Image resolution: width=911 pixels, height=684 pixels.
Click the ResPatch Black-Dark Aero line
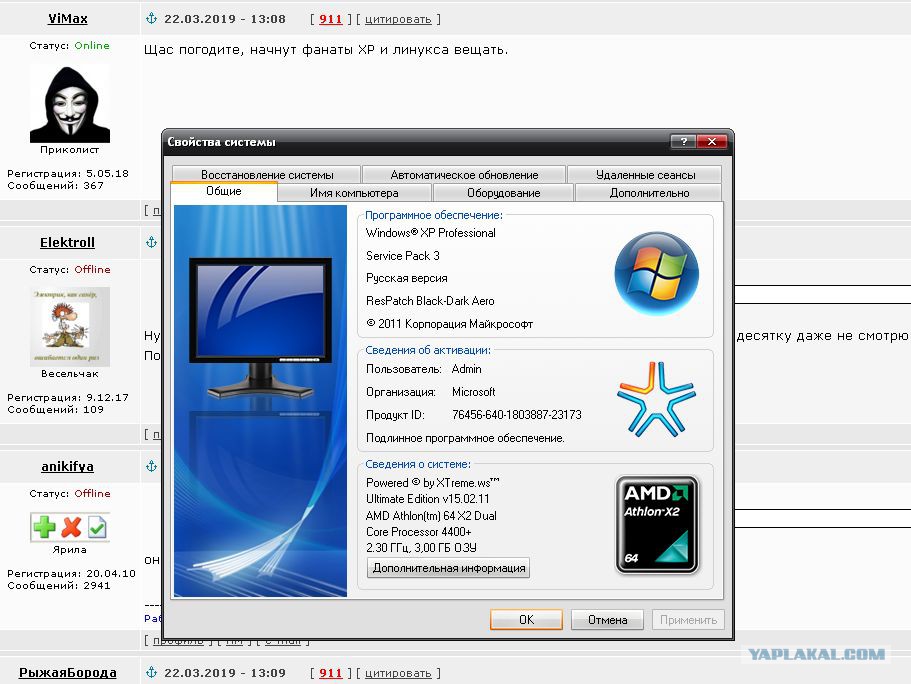click(430, 300)
